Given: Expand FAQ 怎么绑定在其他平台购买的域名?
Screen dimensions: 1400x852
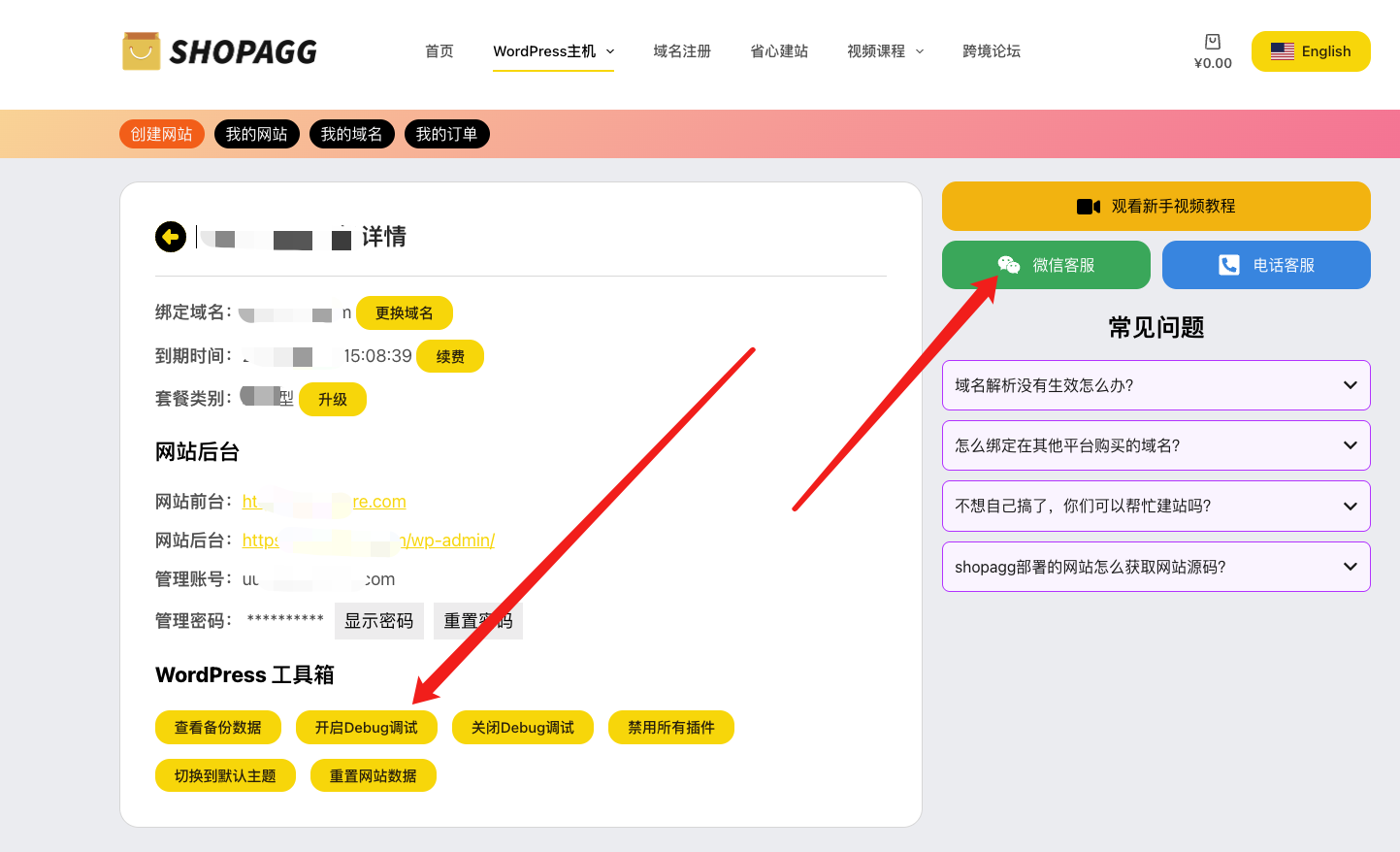Looking at the screenshot, I should [x=1156, y=445].
